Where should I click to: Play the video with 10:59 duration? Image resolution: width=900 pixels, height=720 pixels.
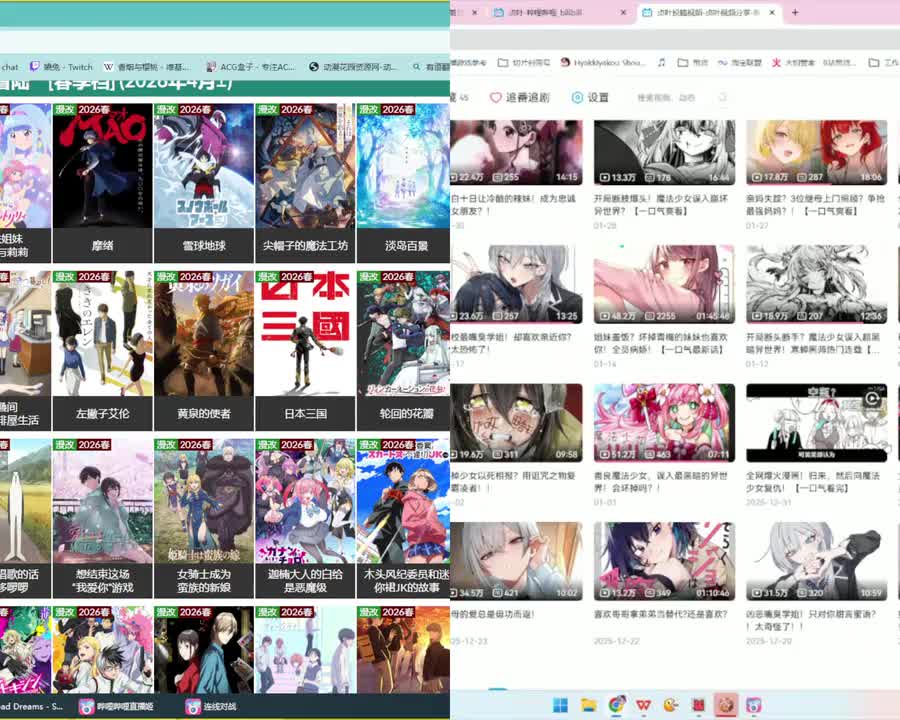pyautogui.click(x=816, y=562)
